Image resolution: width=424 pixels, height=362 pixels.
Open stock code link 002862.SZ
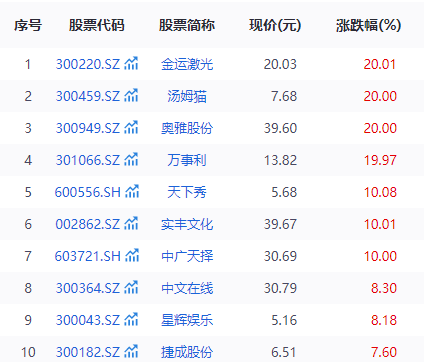tap(88, 224)
